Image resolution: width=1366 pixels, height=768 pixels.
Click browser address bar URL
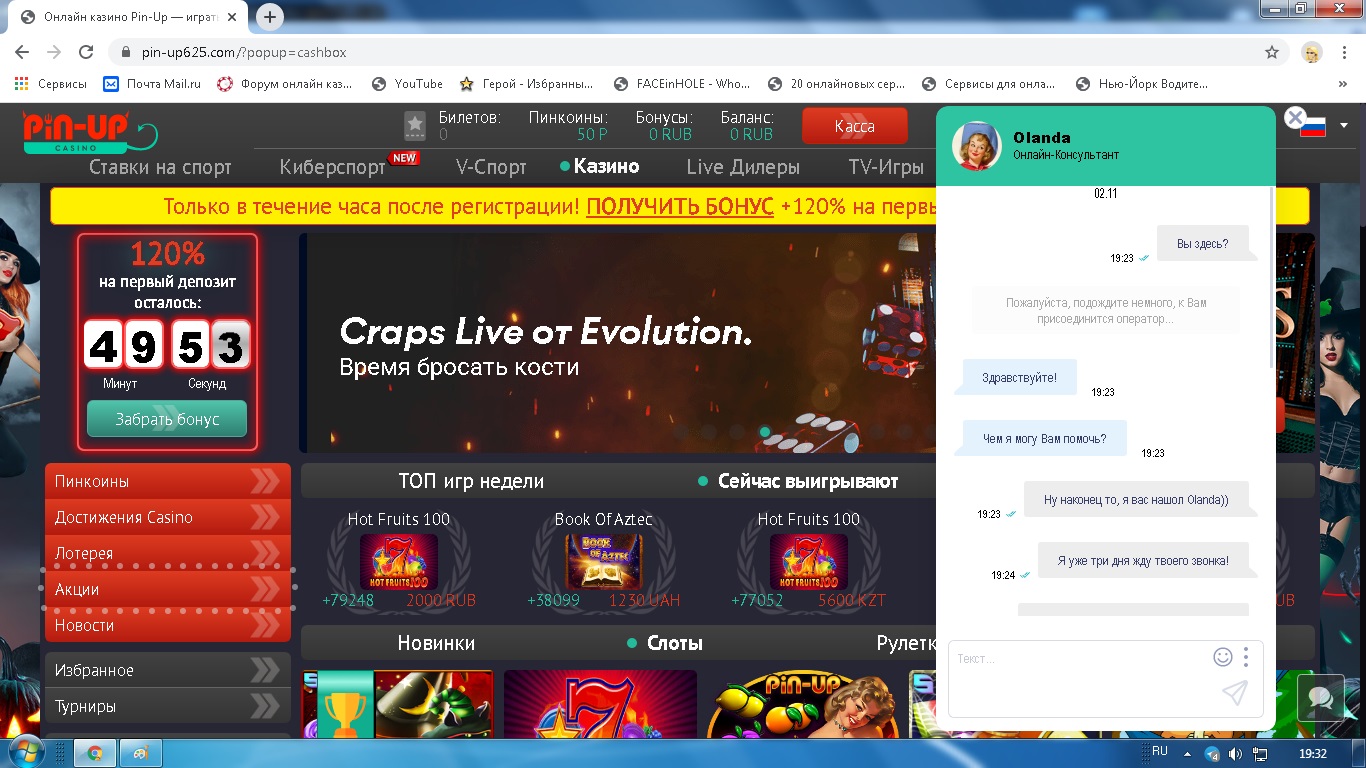tap(244, 52)
